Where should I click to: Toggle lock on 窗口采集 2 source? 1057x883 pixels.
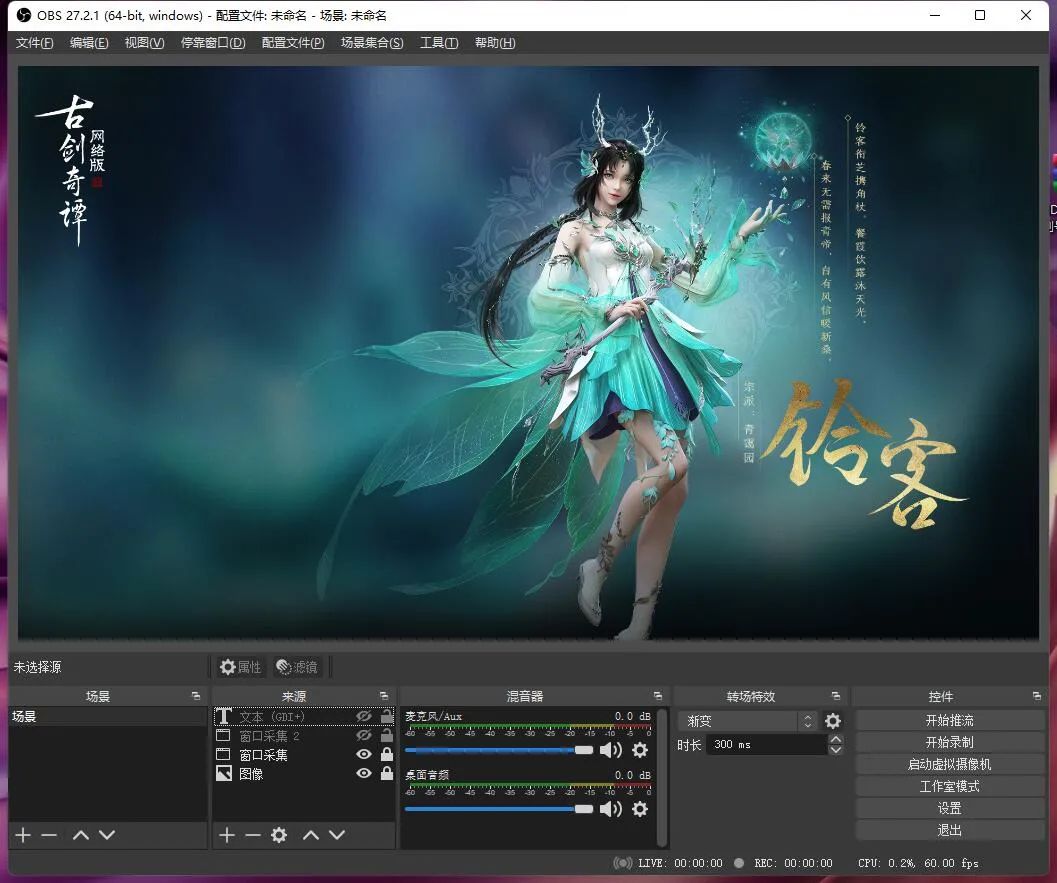(x=386, y=735)
